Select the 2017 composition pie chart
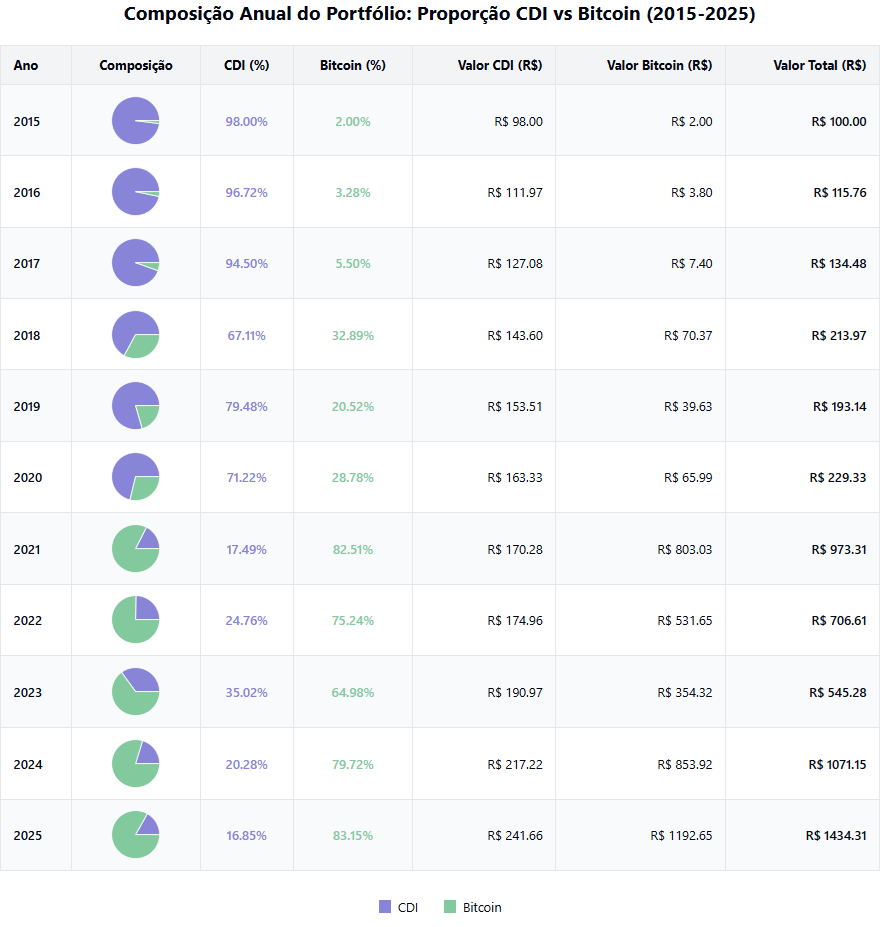This screenshot has height=927, width=886. click(135, 263)
